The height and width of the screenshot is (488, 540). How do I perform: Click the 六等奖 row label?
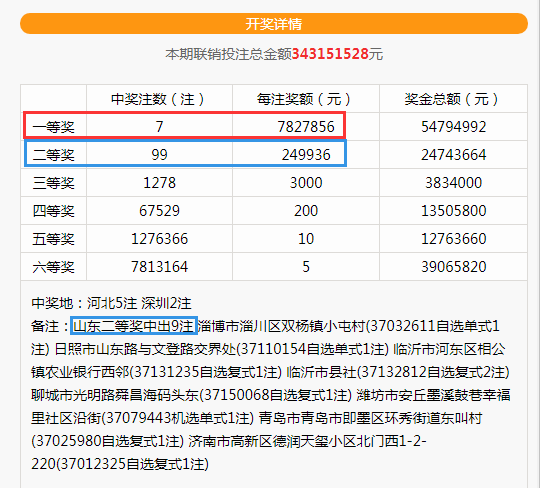coord(53,267)
